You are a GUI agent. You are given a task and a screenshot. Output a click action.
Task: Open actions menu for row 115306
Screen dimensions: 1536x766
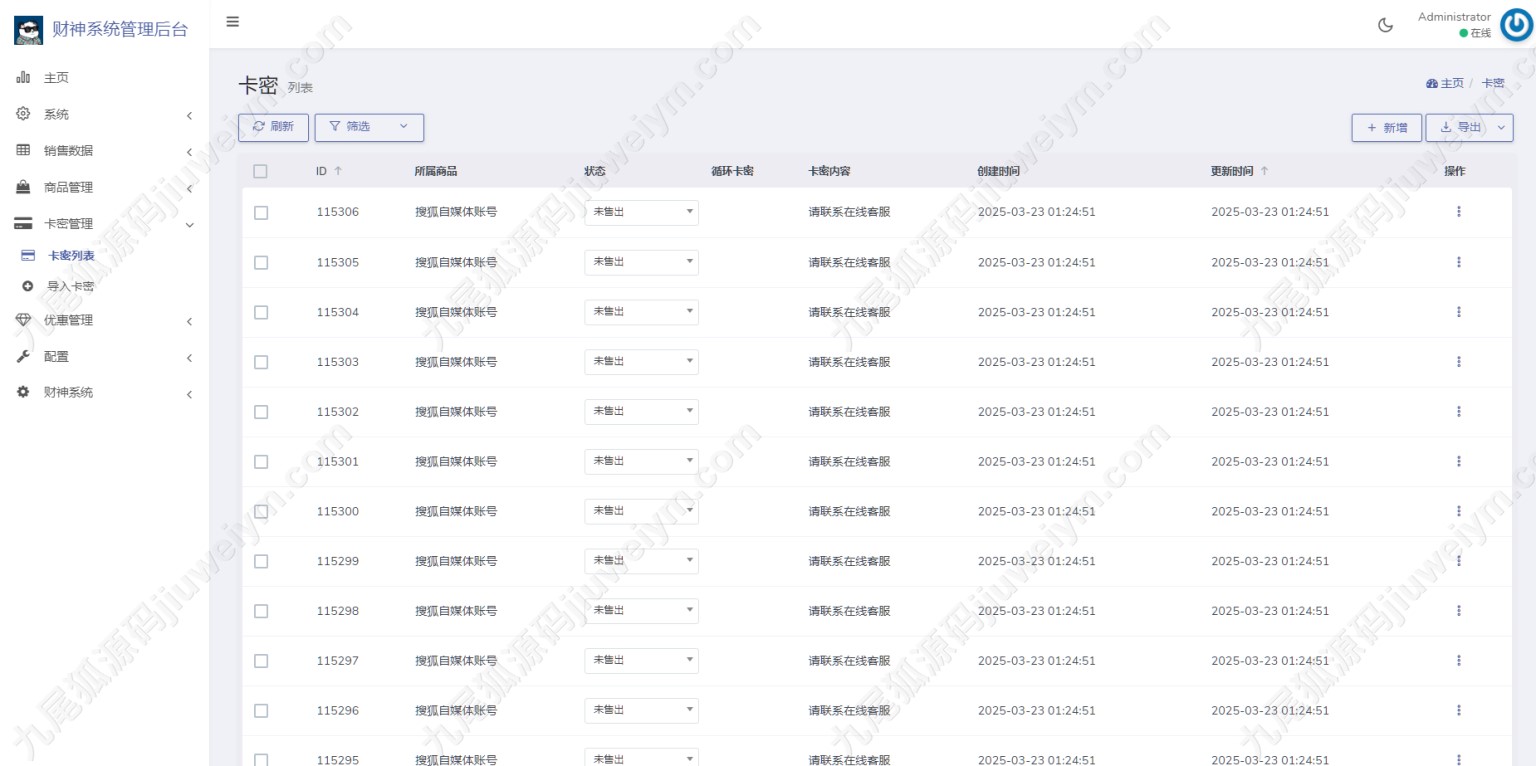coord(1458,212)
